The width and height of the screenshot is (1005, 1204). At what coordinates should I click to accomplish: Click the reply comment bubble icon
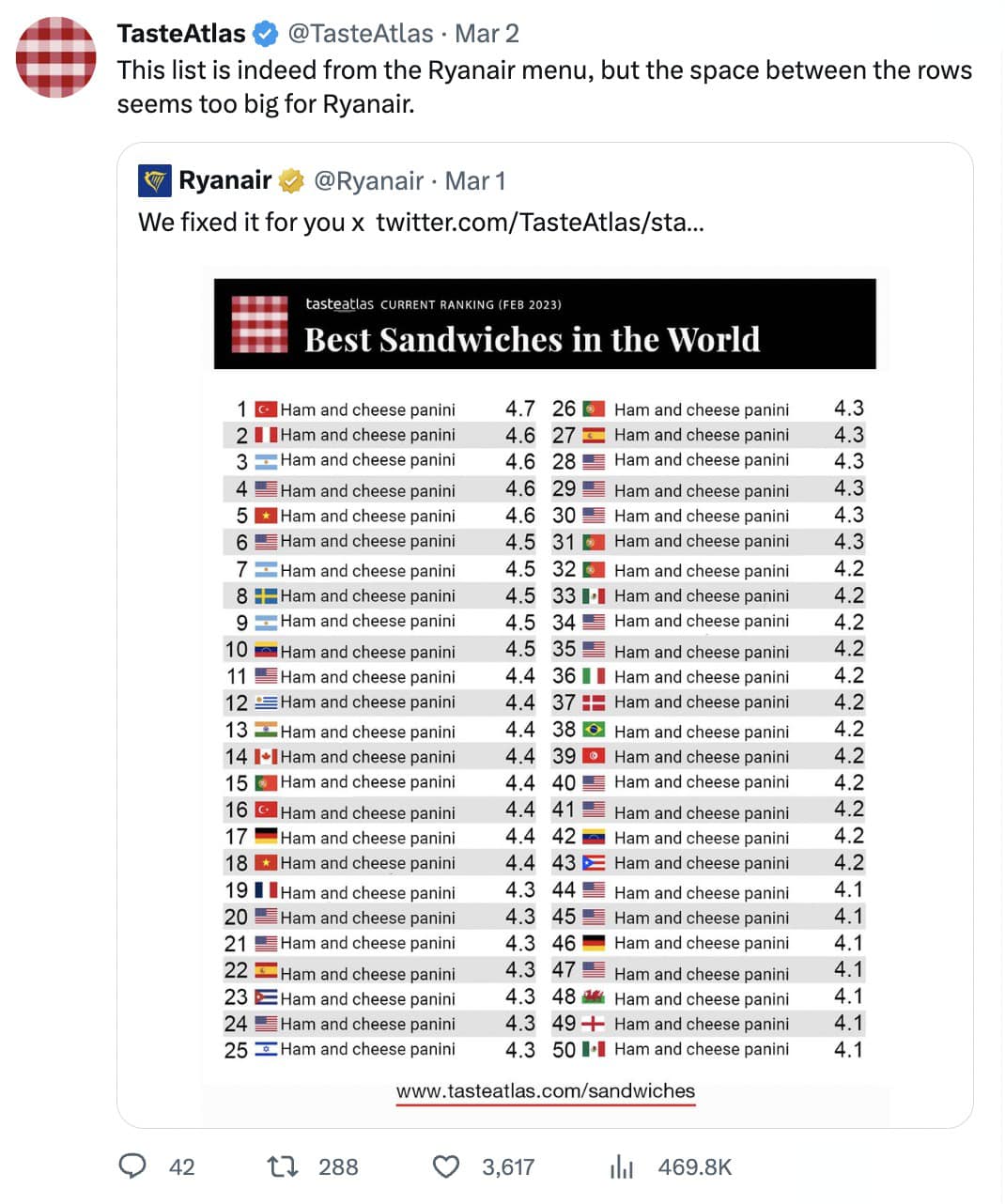132,1166
